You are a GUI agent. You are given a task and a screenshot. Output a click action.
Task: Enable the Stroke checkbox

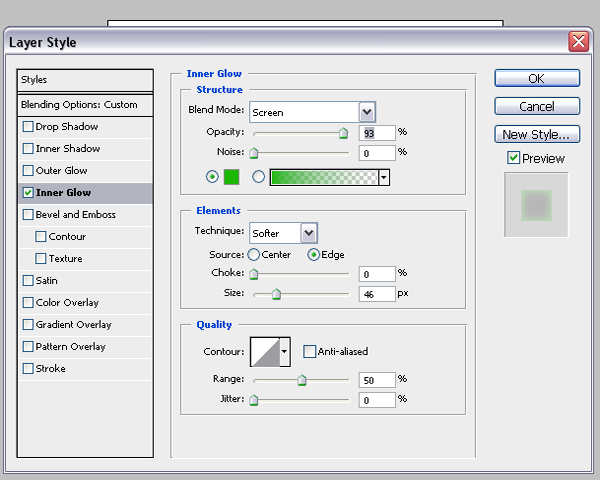coord(28,369)
